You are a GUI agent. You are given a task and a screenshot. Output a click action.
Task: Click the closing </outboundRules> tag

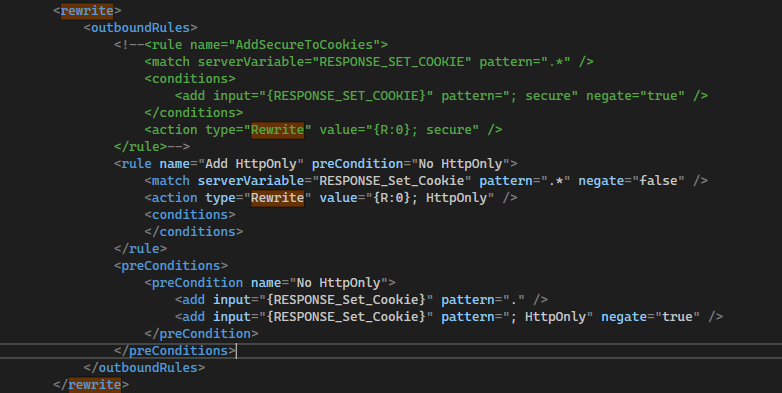144,368
